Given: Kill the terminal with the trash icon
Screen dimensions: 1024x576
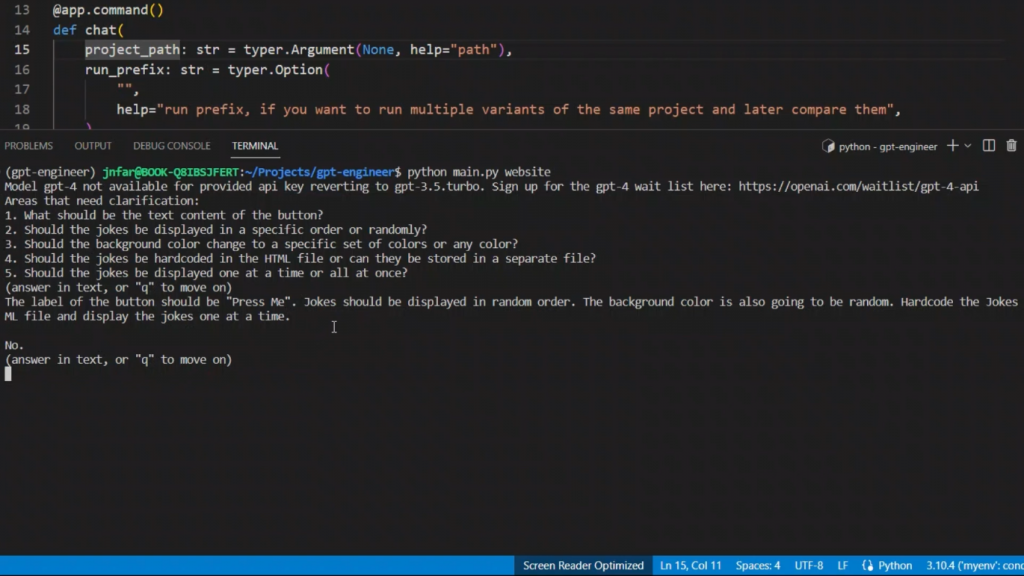Looking at the screenshot, I should coord(1011,146).
